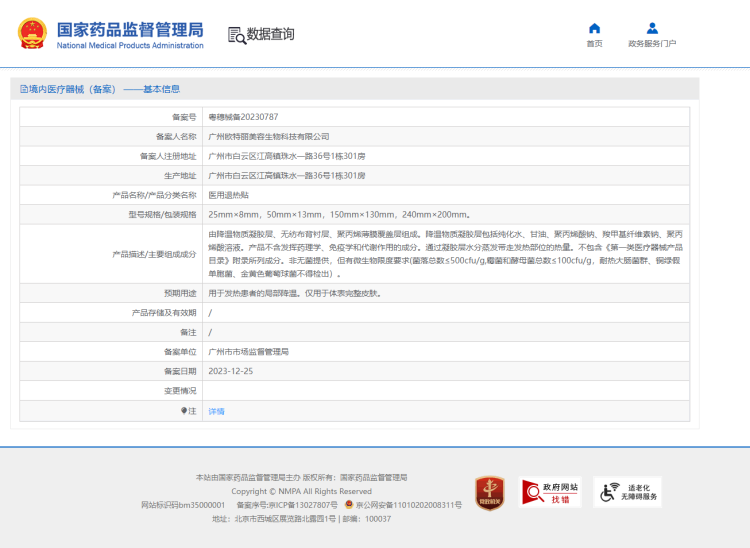Screen dimensions: 750x548
Task: Select the 政务服务门户 navigation label
Action: (x=652, y=44)
